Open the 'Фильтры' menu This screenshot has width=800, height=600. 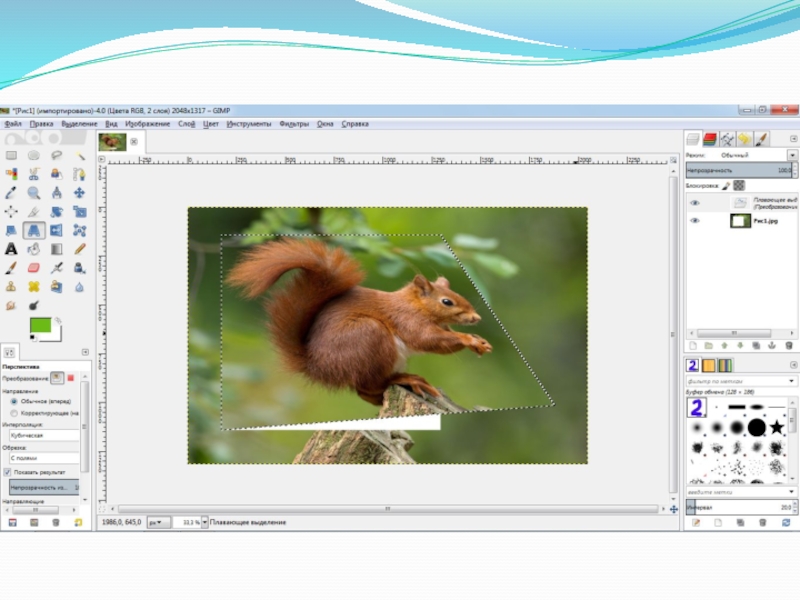click(294, 124)
